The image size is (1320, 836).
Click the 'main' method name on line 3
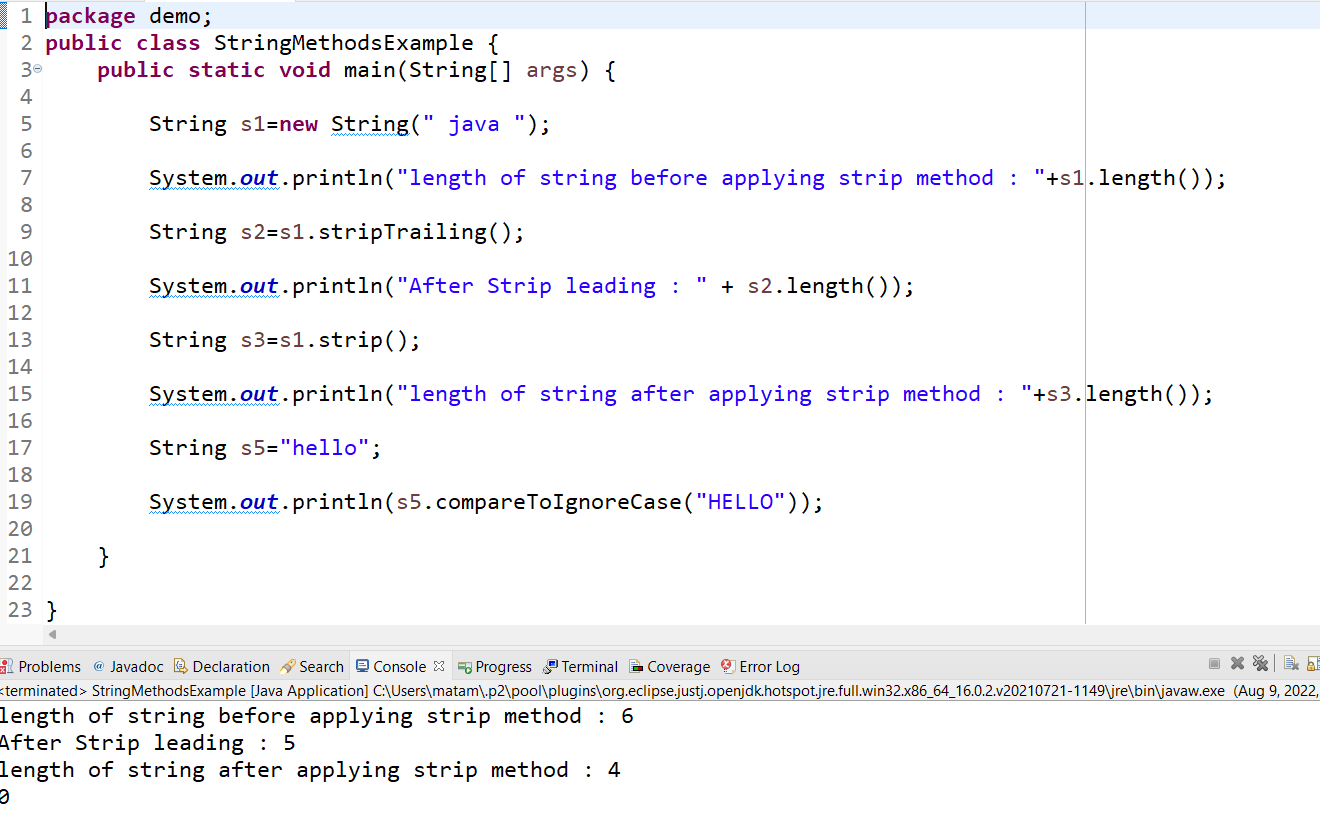369,70
